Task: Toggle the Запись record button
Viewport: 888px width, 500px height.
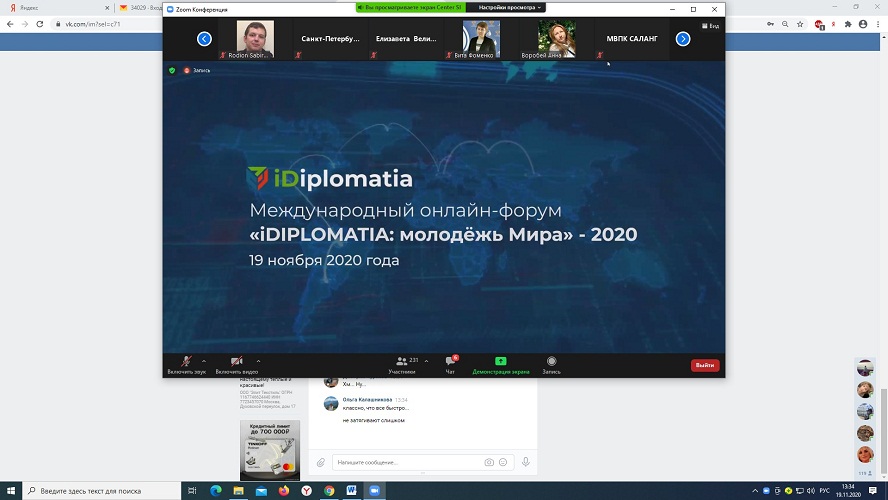Action: point(551,363)
